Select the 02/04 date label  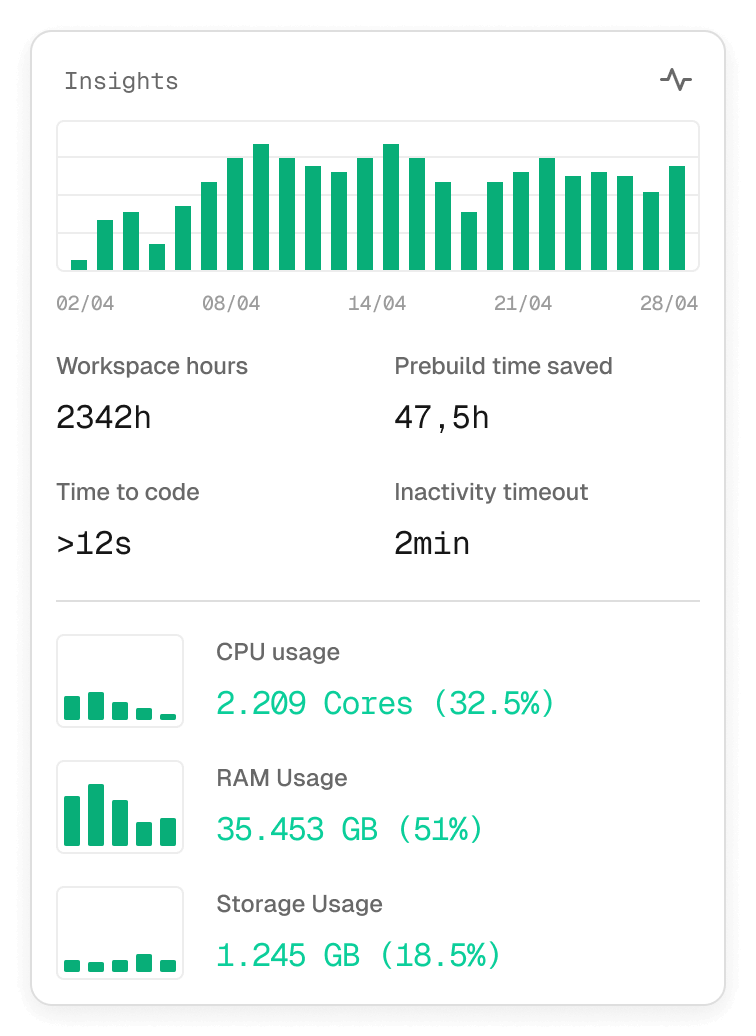[x=85, y=304]
